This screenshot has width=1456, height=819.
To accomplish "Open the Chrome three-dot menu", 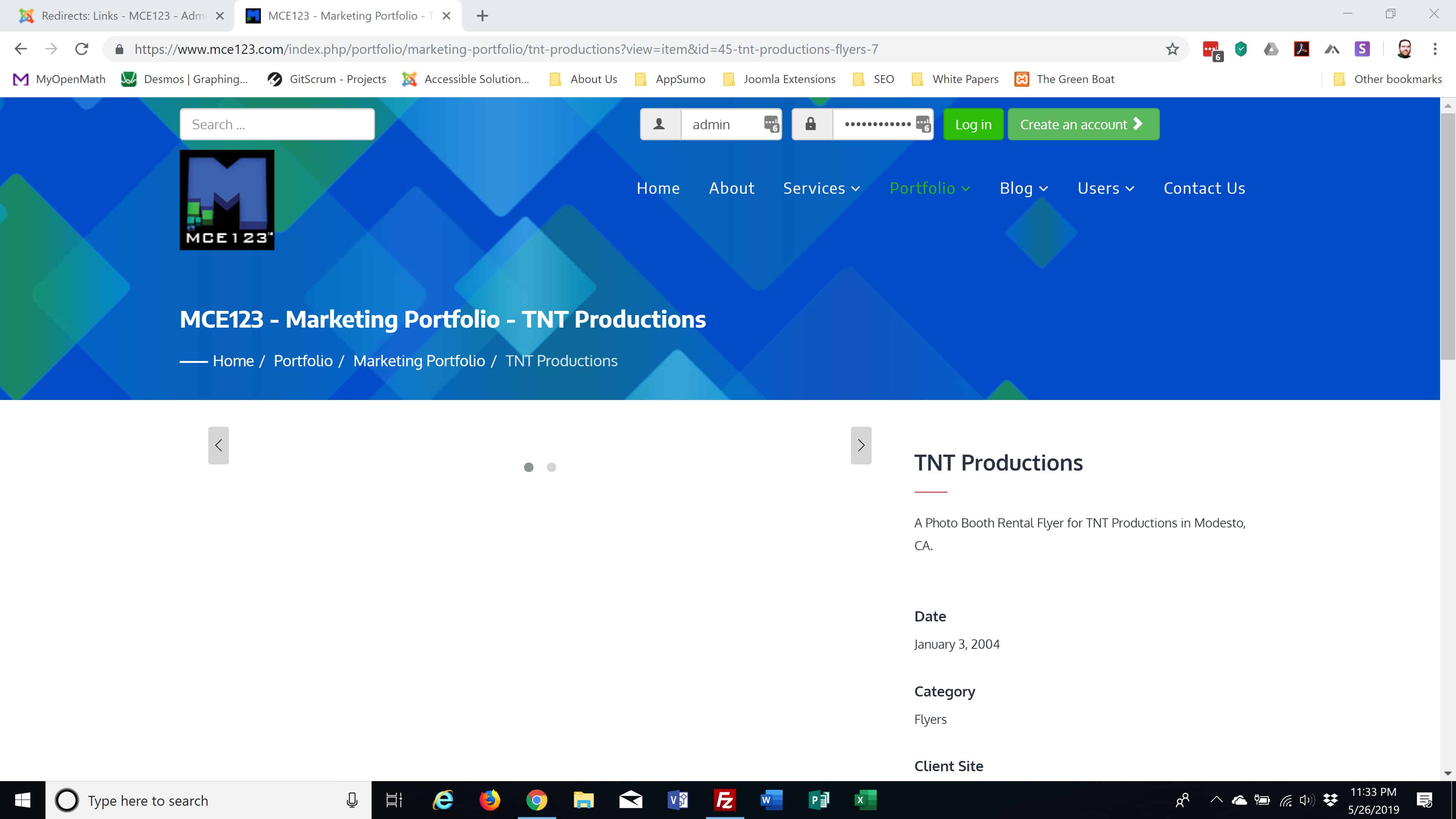I will (1434, 49).
